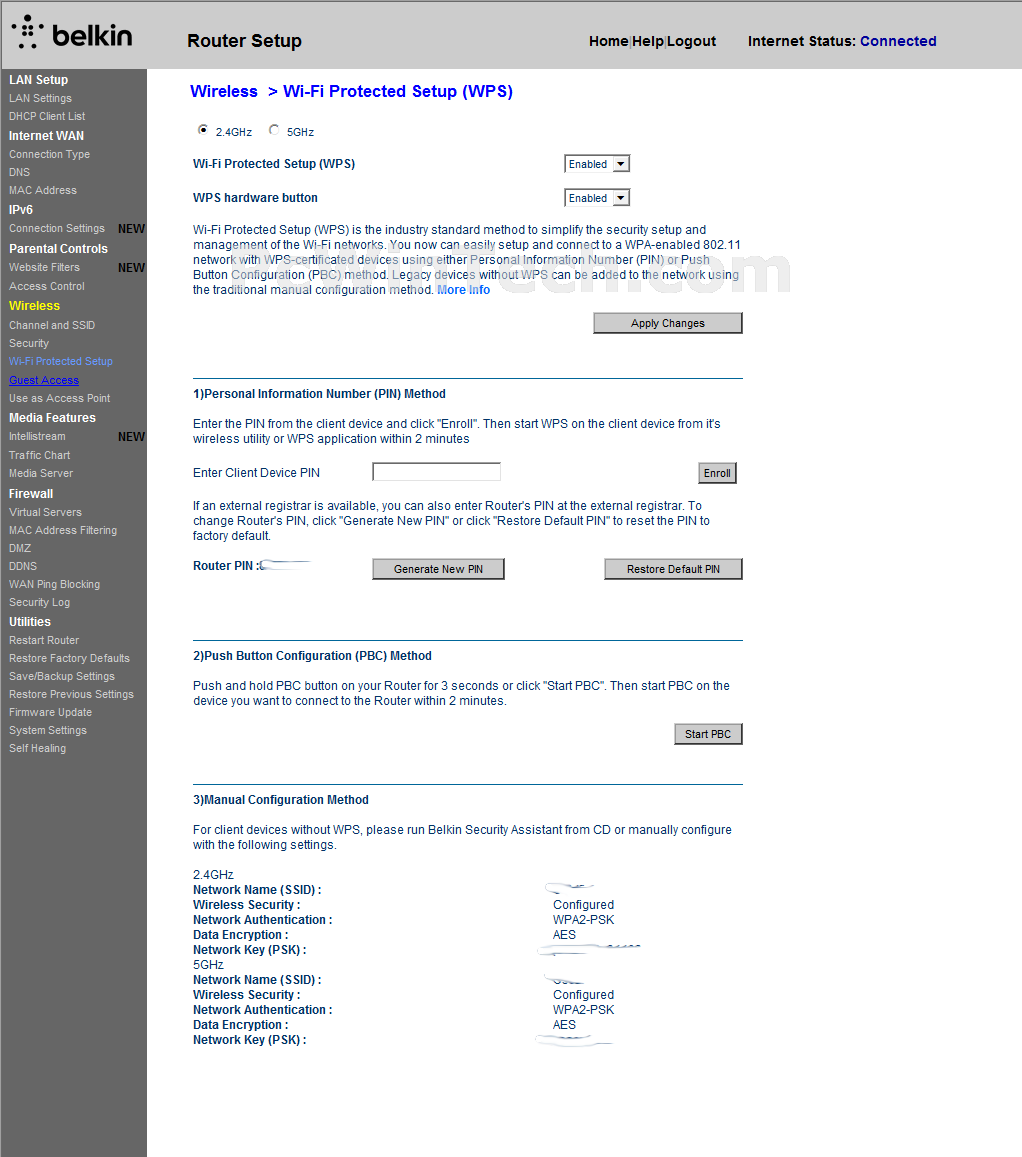The width and height of the screenshot is (1022, 1157).
Task: Open DMZ settings
Action: coord(20,548)
